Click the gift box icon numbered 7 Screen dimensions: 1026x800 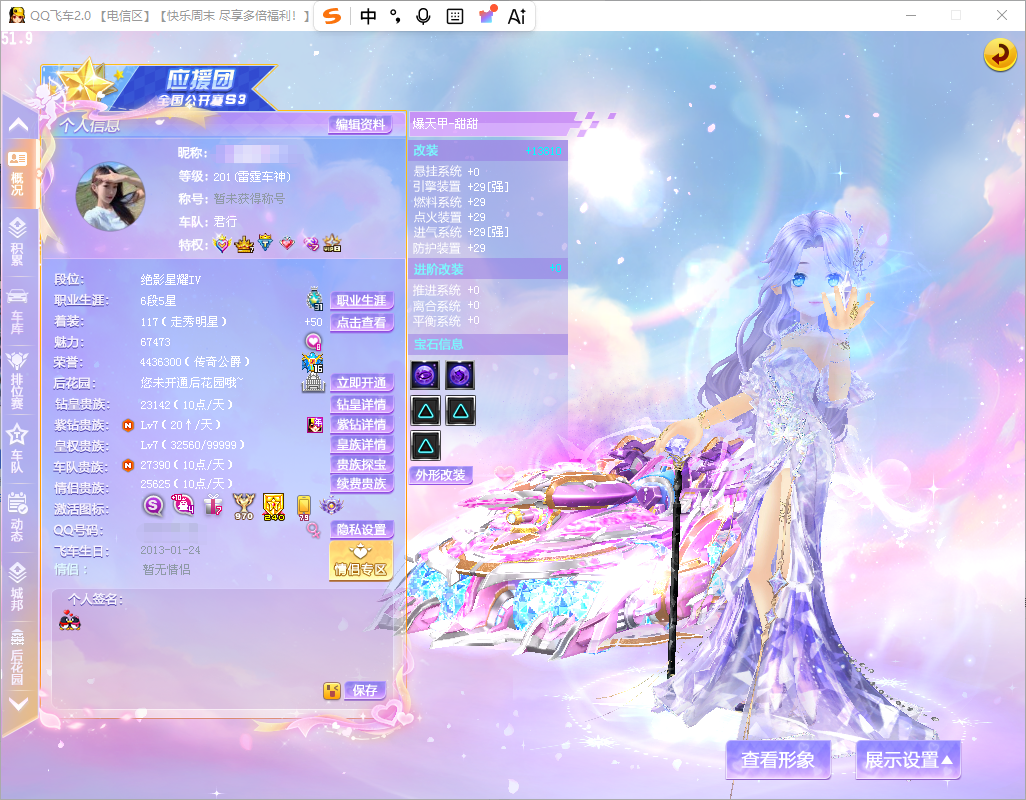(213, 505)
